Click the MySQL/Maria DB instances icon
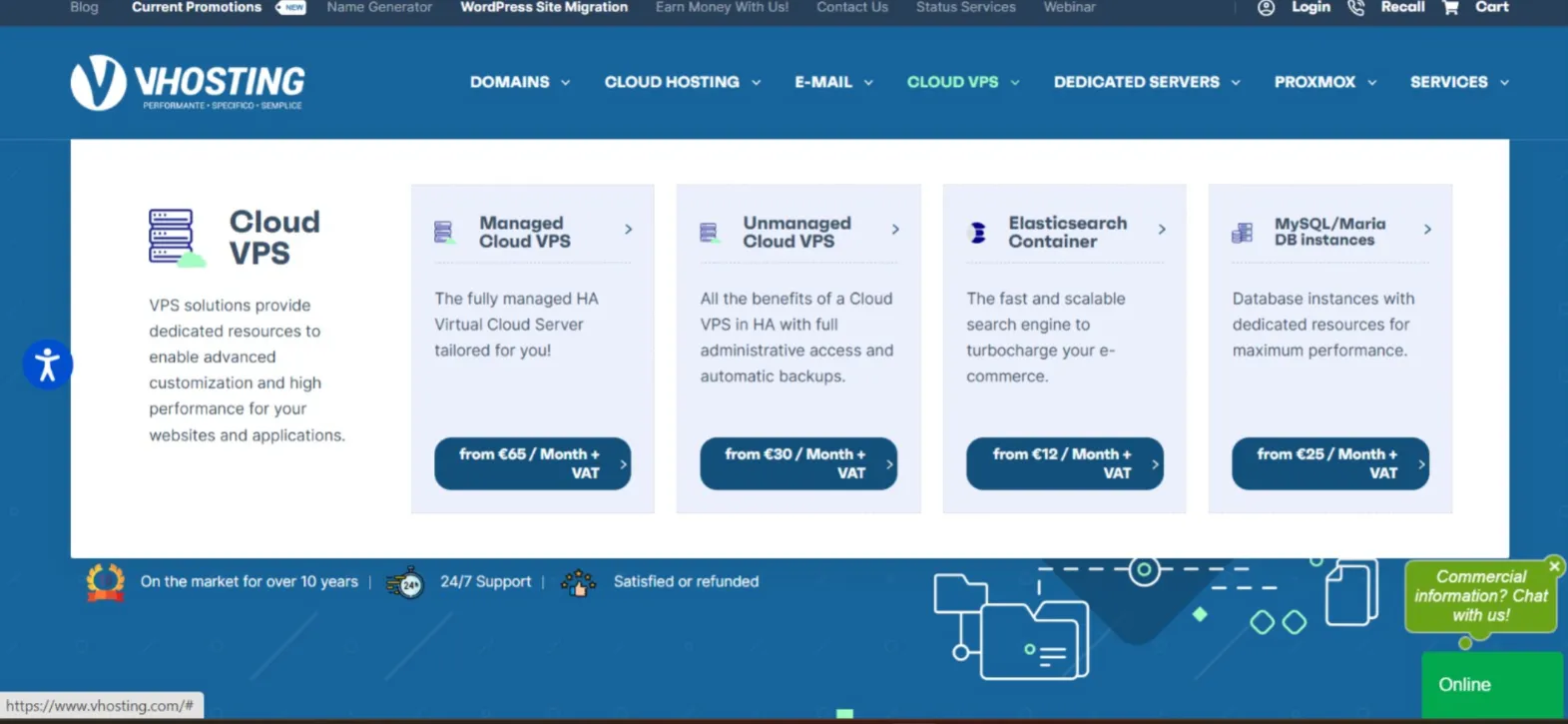 (1242, 233)
